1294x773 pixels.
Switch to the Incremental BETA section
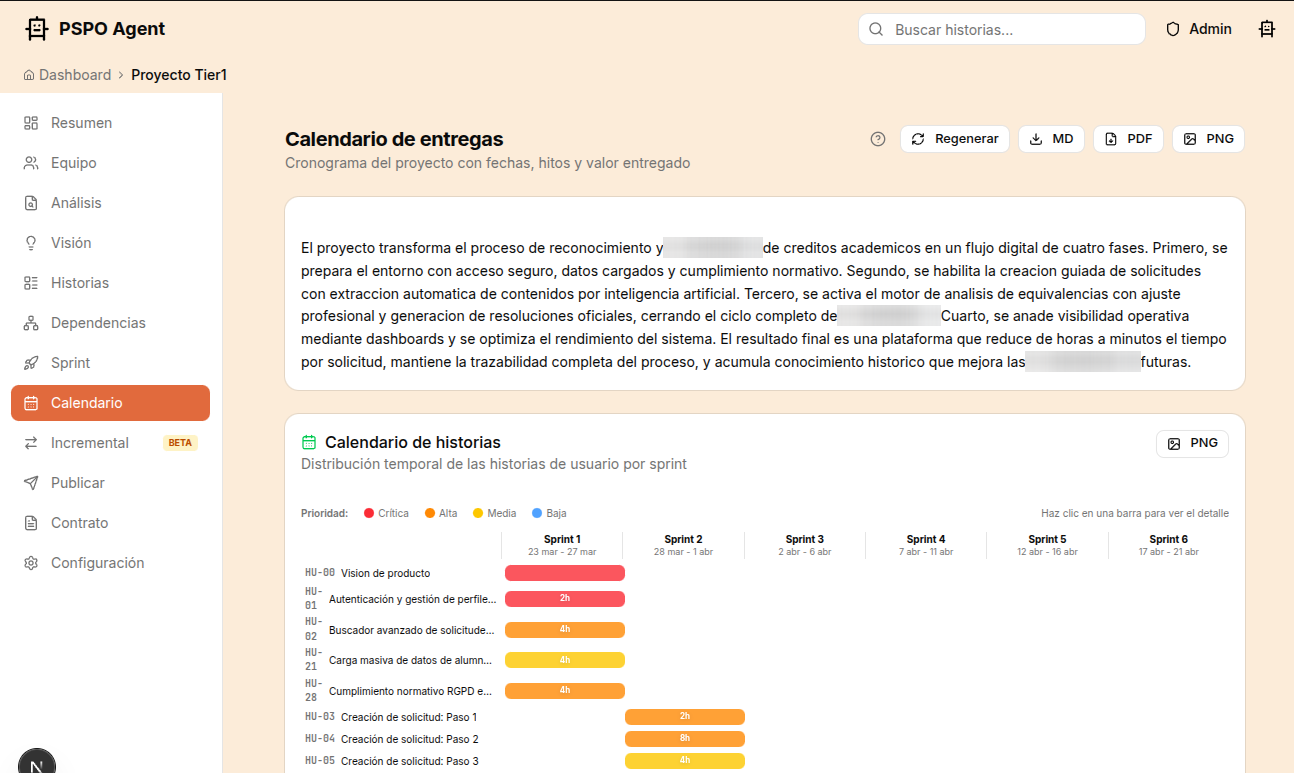89,442
